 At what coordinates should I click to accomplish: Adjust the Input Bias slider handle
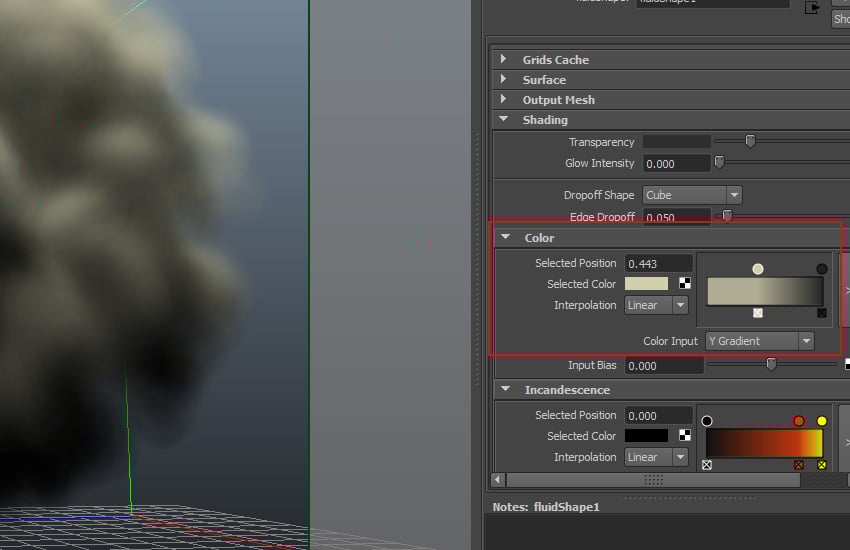(771, 364)
